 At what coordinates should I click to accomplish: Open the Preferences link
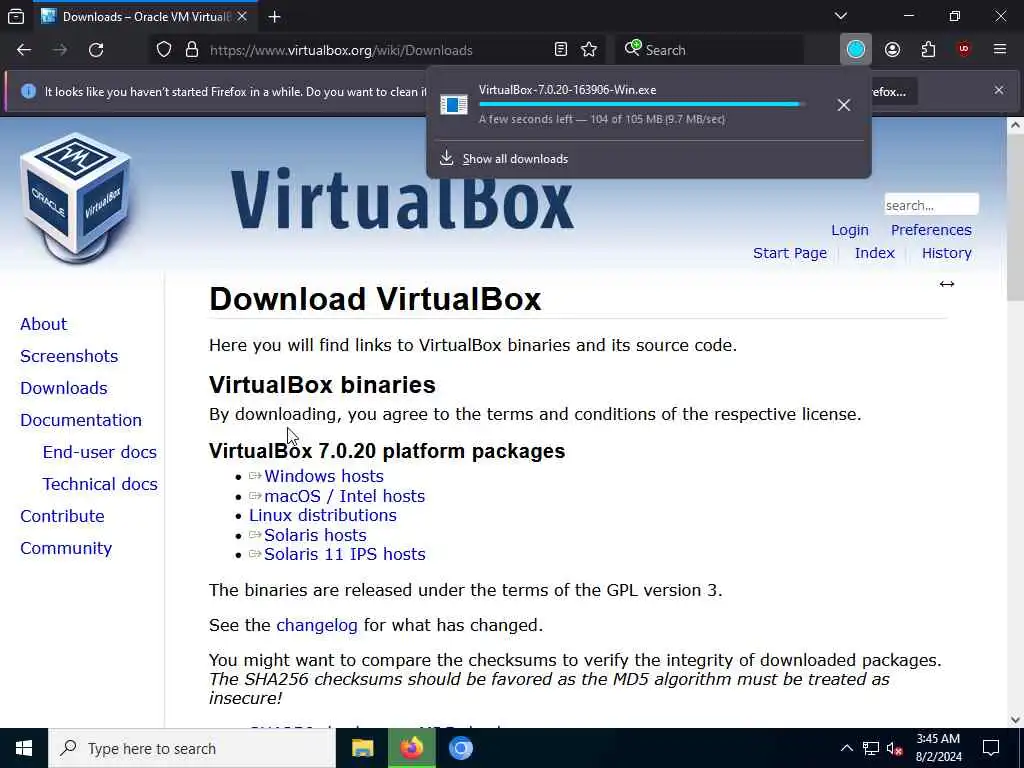click(931, 230)
